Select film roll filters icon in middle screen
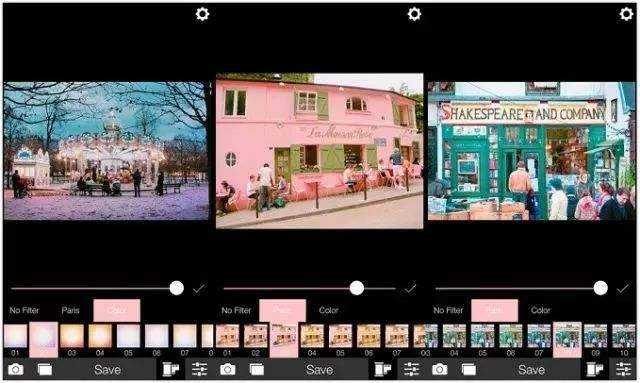The height and width of the screenshot is (383, 640). coord(383,370)
